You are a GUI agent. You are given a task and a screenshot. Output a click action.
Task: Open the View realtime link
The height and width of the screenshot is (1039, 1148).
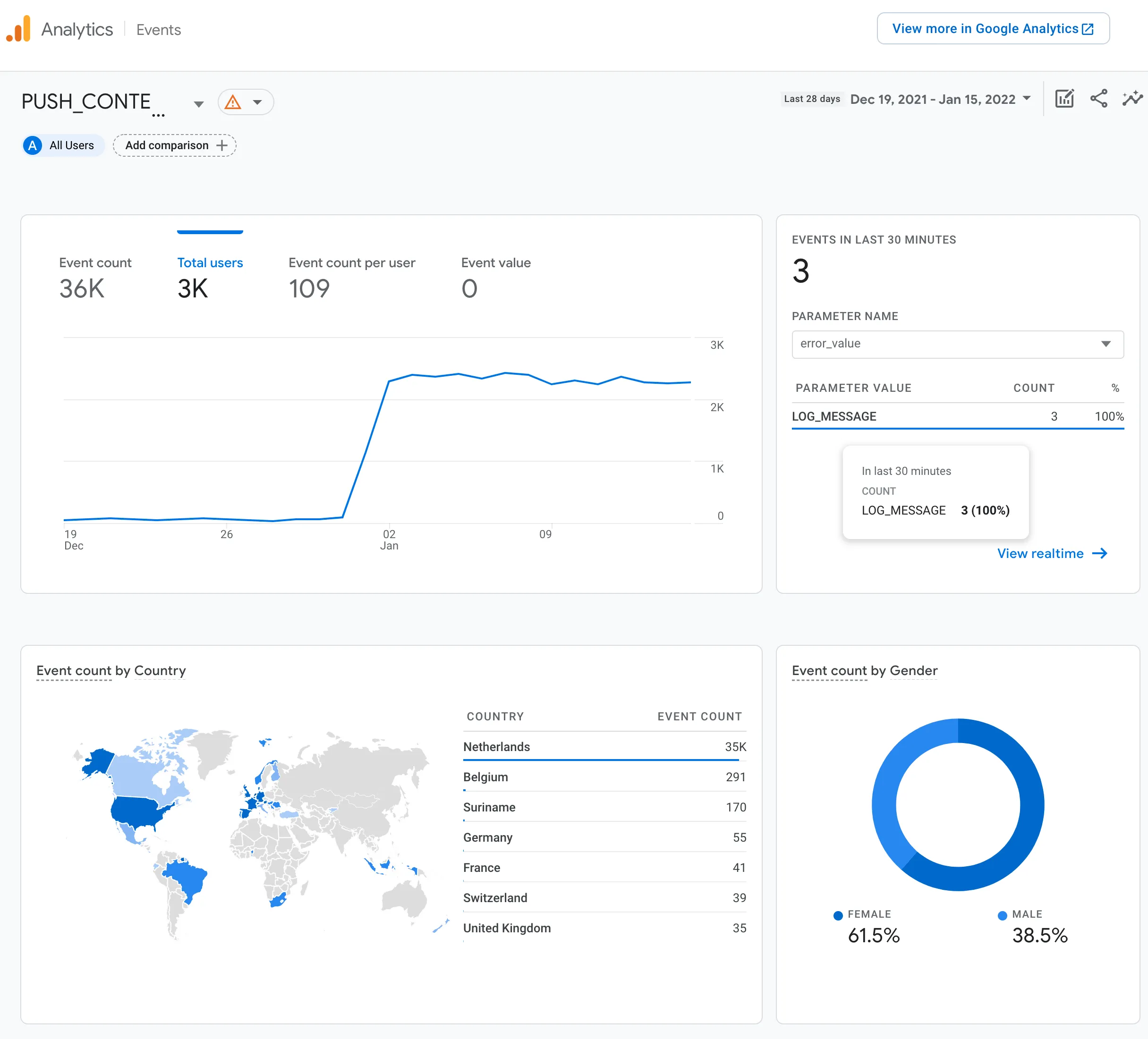tap(1040, 553)
